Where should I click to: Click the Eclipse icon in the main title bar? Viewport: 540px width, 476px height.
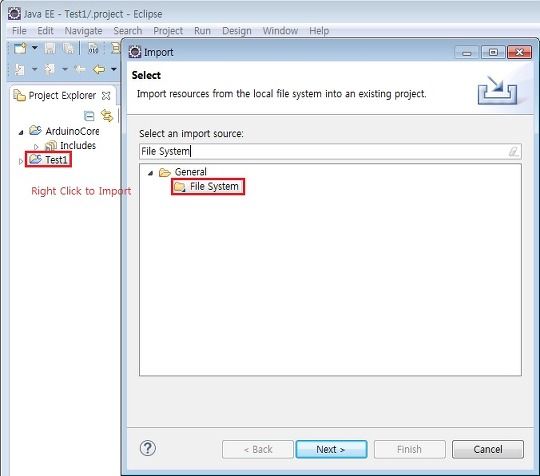click(x=14, y=14)
